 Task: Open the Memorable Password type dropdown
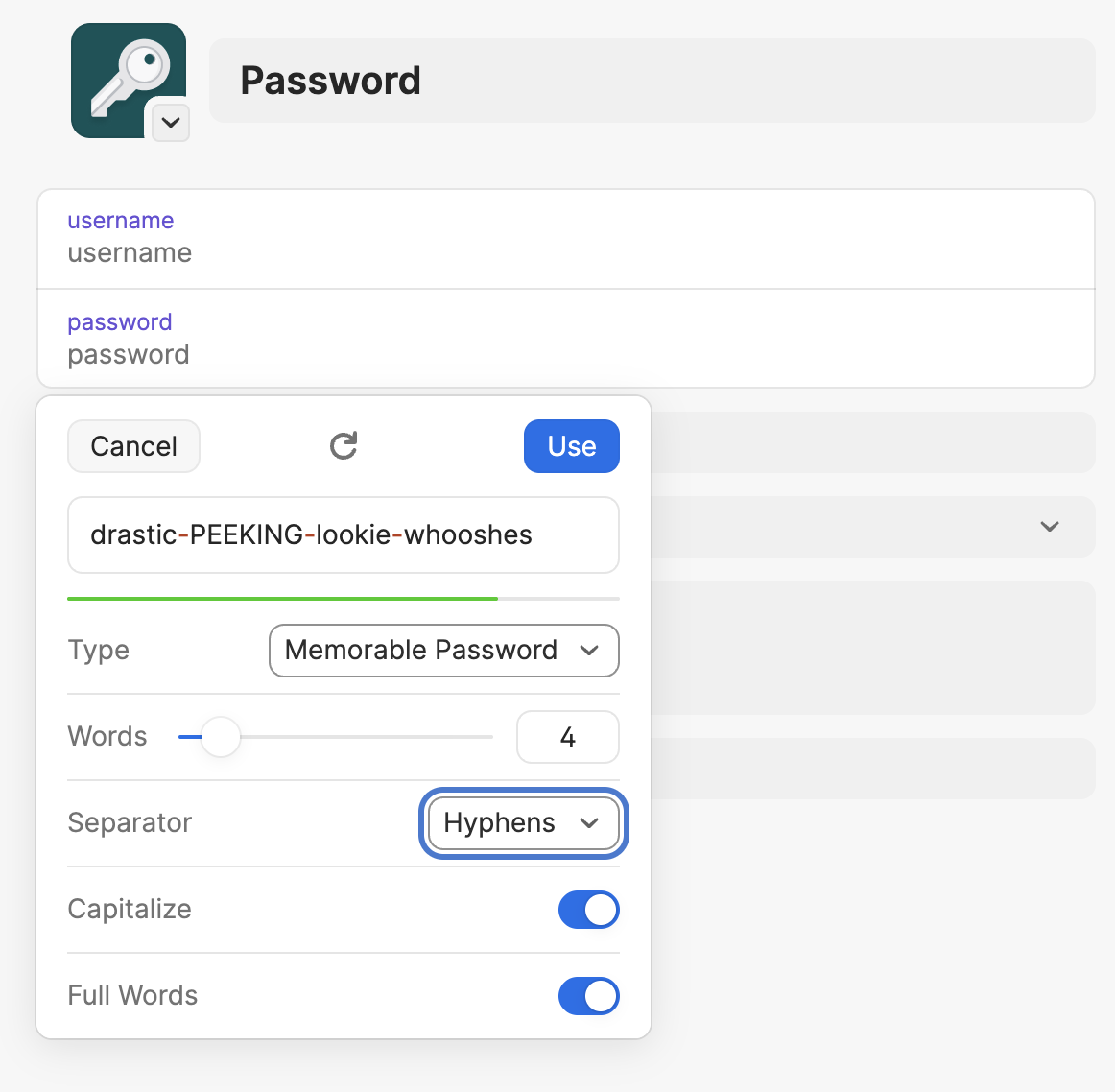point(443,651)
